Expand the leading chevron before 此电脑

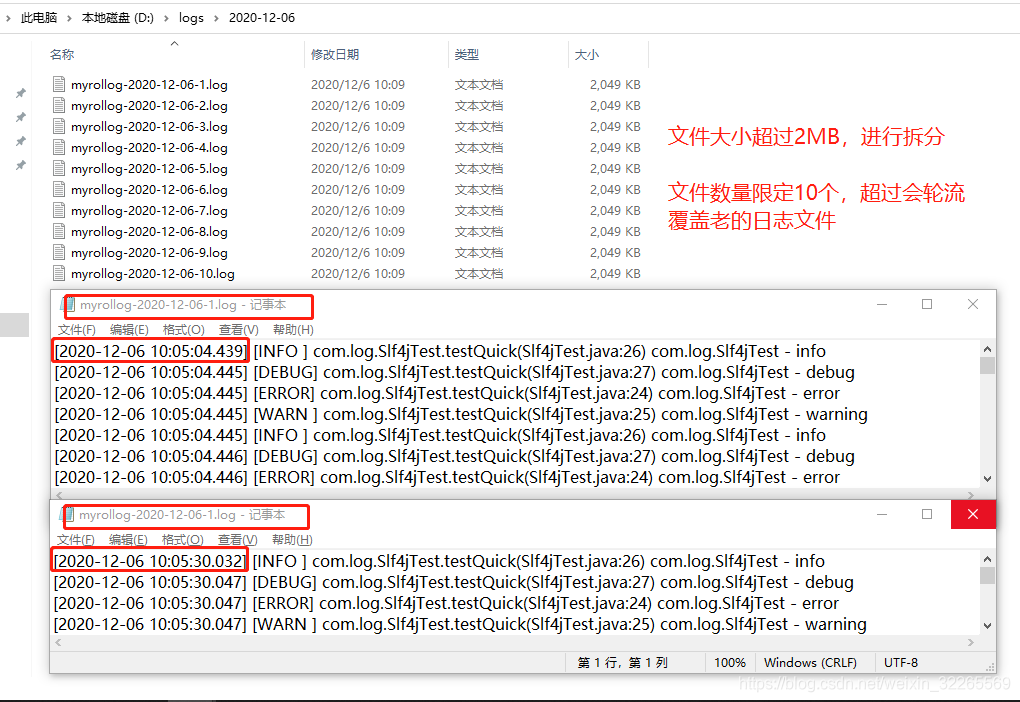pos(8,18)
